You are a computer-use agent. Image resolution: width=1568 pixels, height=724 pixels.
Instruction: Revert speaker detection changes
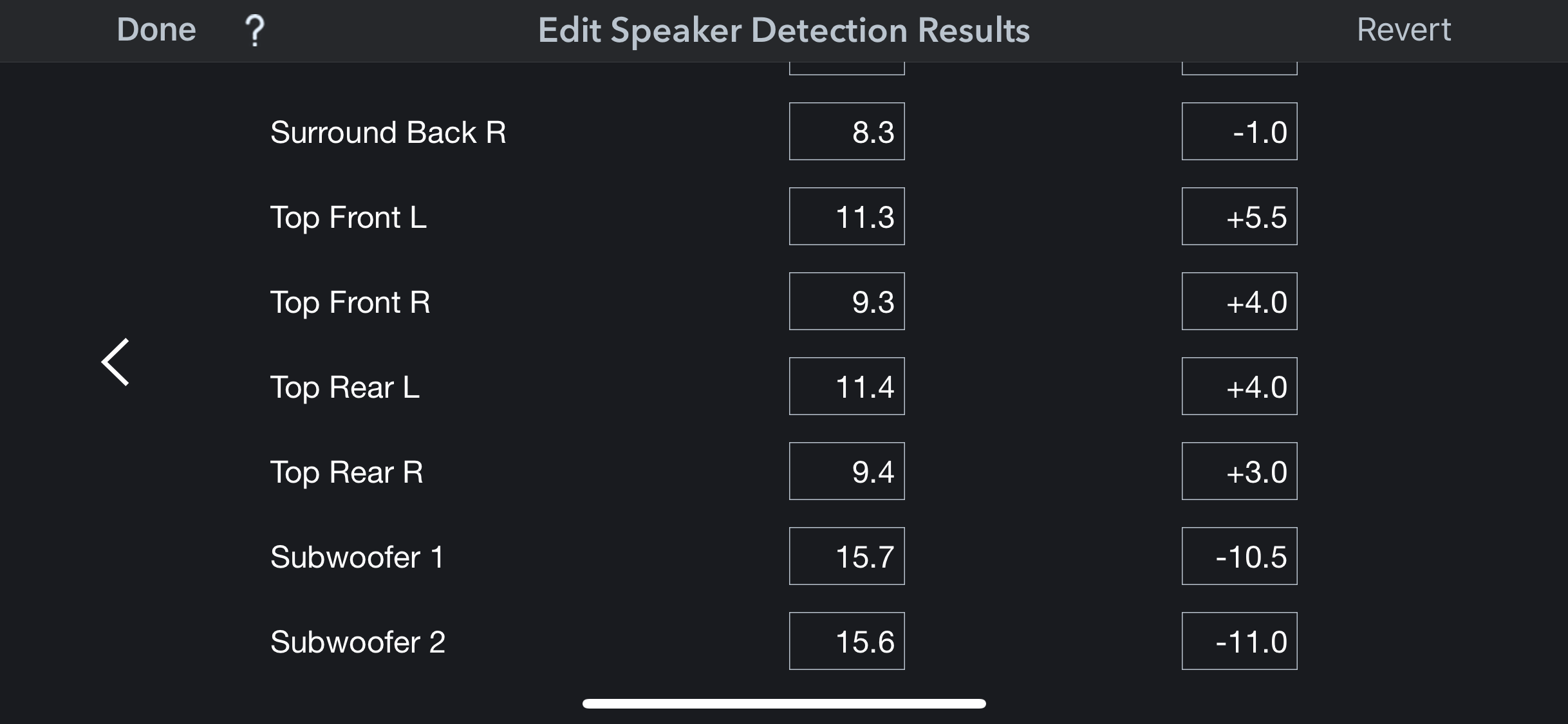click(x=1403, y=30)
